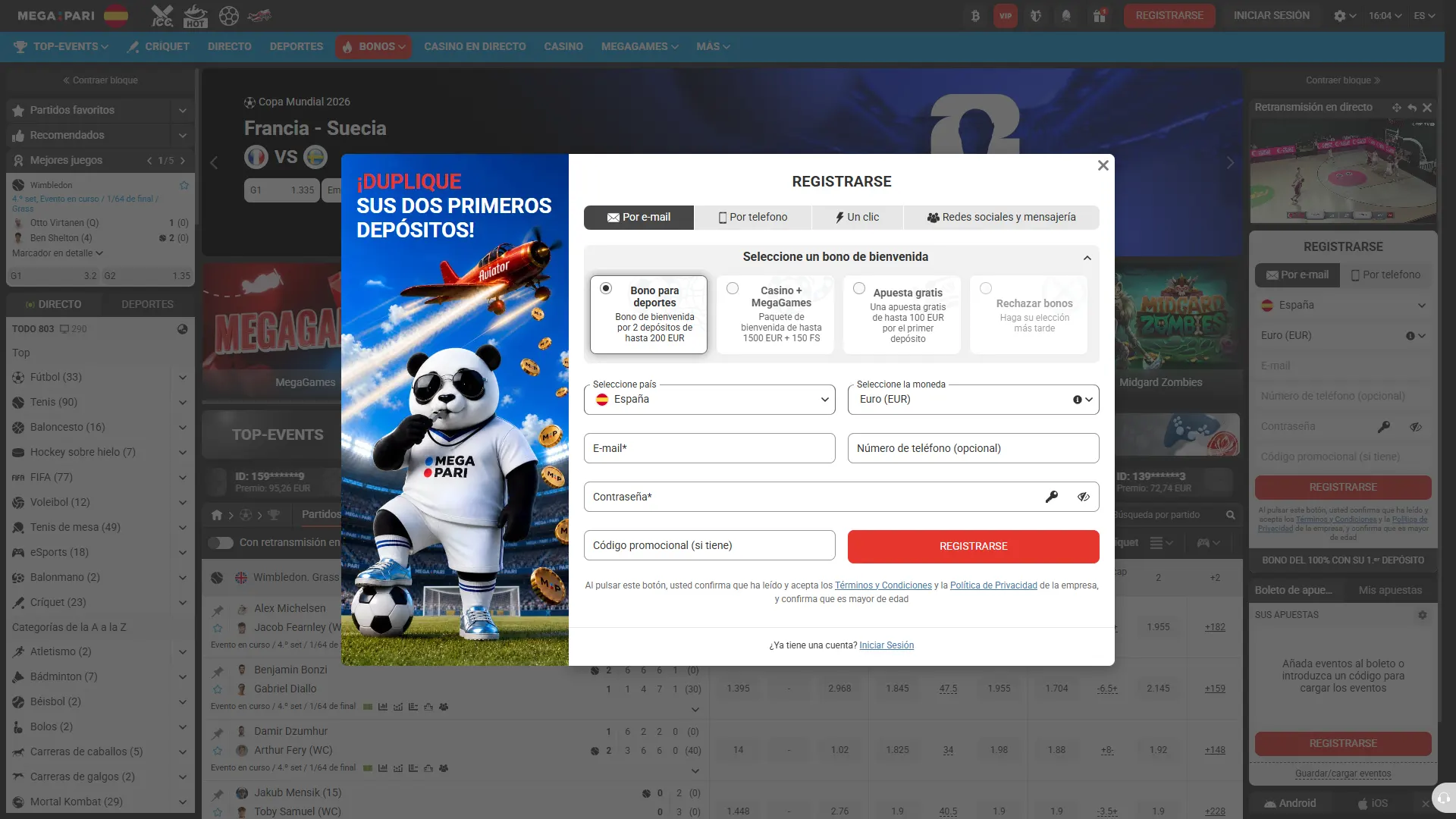This screenshot has height=819, width=1456.
Task: Open the Midgard Zombies game thumbnail
Action: (1181, 317)
